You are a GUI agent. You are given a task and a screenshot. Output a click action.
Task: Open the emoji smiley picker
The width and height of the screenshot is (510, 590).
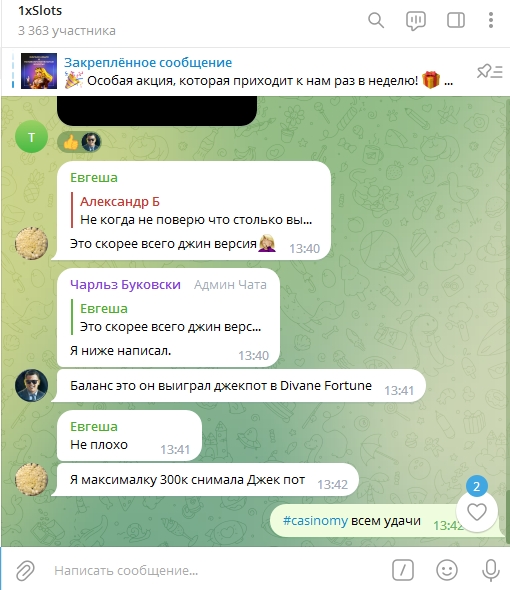pyautogui.click(x=447, y=570)
